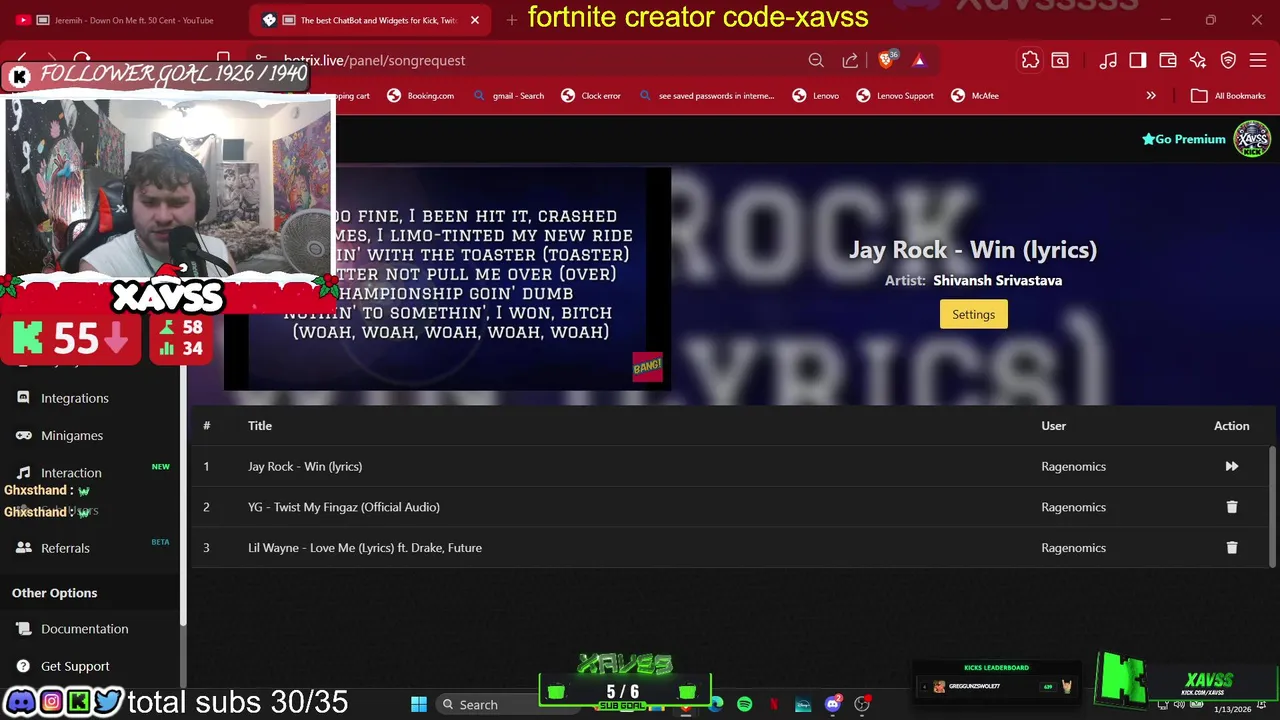The width and height of the screenshot is (1280, 720).
Task: Open the Booking.com bookmark
Action: click(x=421, y=96)
